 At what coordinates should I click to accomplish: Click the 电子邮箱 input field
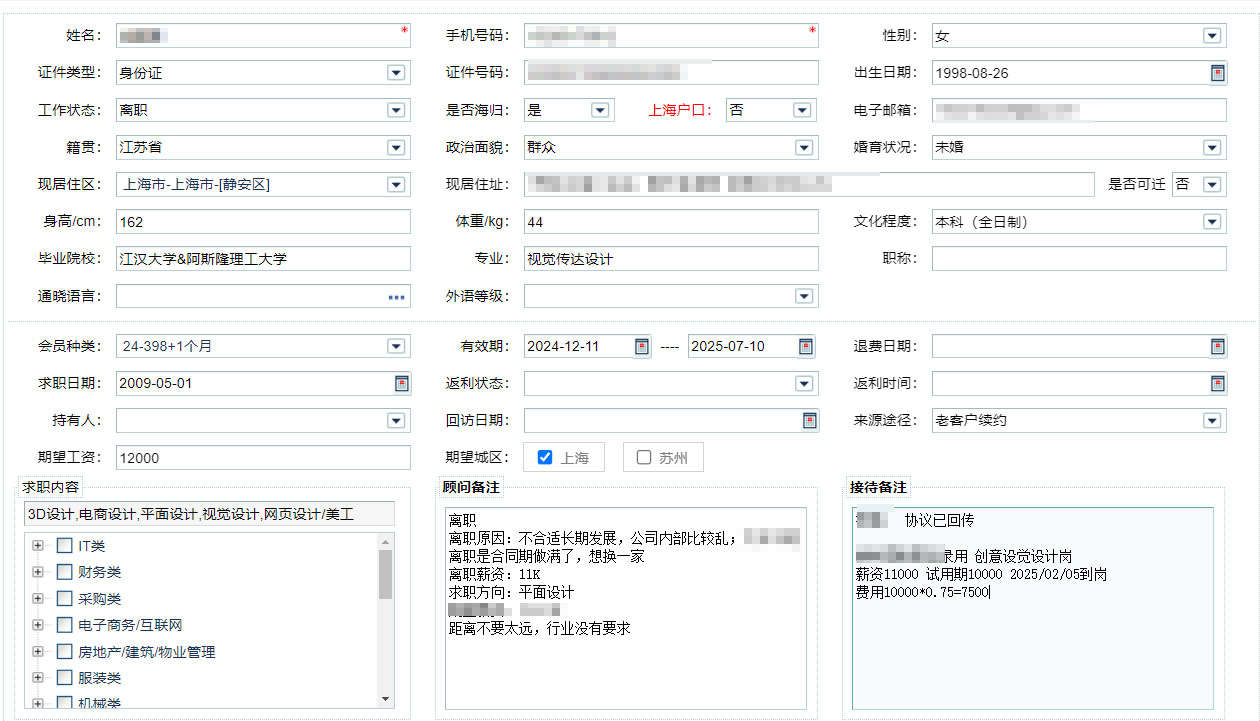tap(1079, 110)
